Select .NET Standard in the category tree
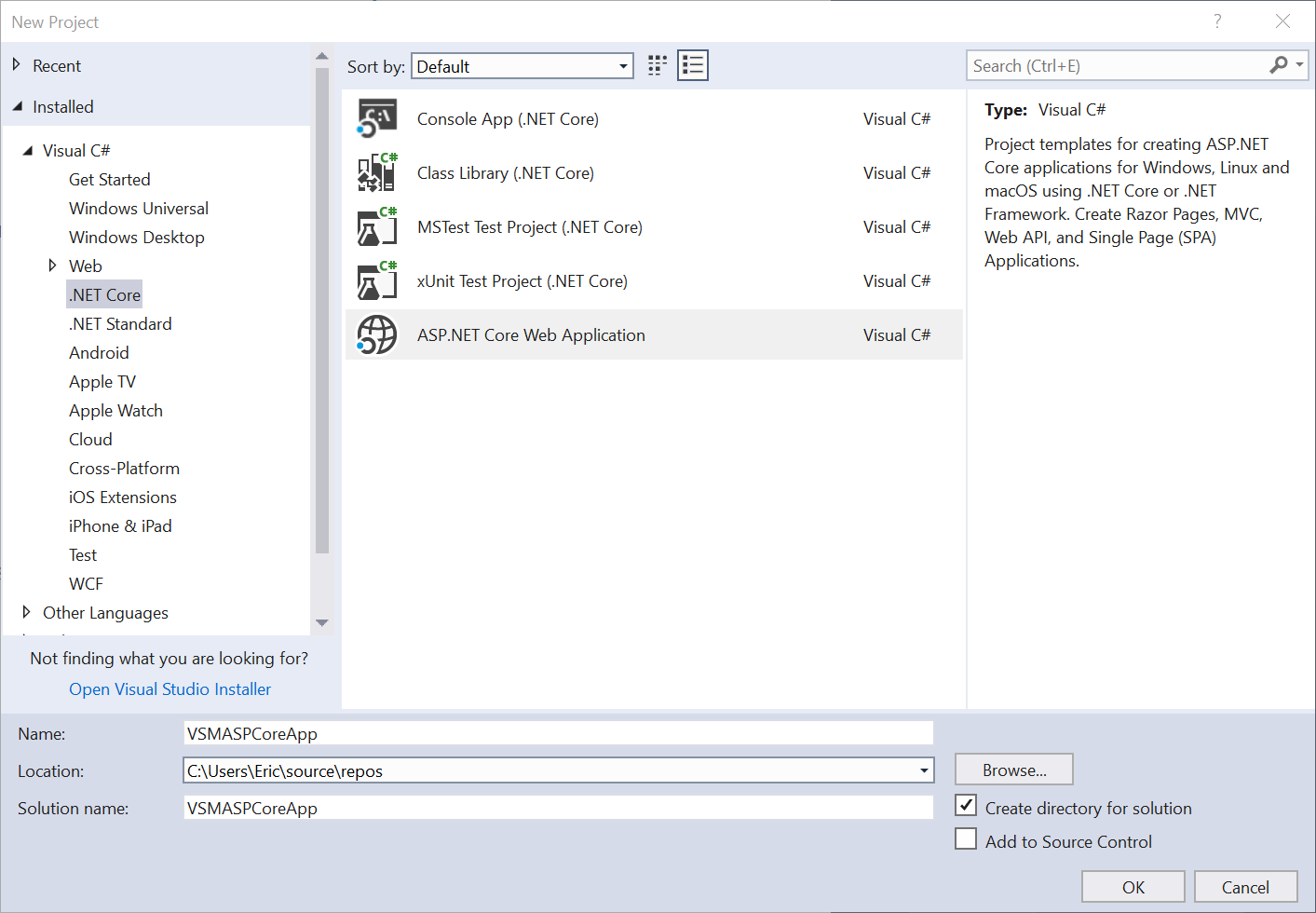The image size is (1316, 913). [x=120, y=324]
